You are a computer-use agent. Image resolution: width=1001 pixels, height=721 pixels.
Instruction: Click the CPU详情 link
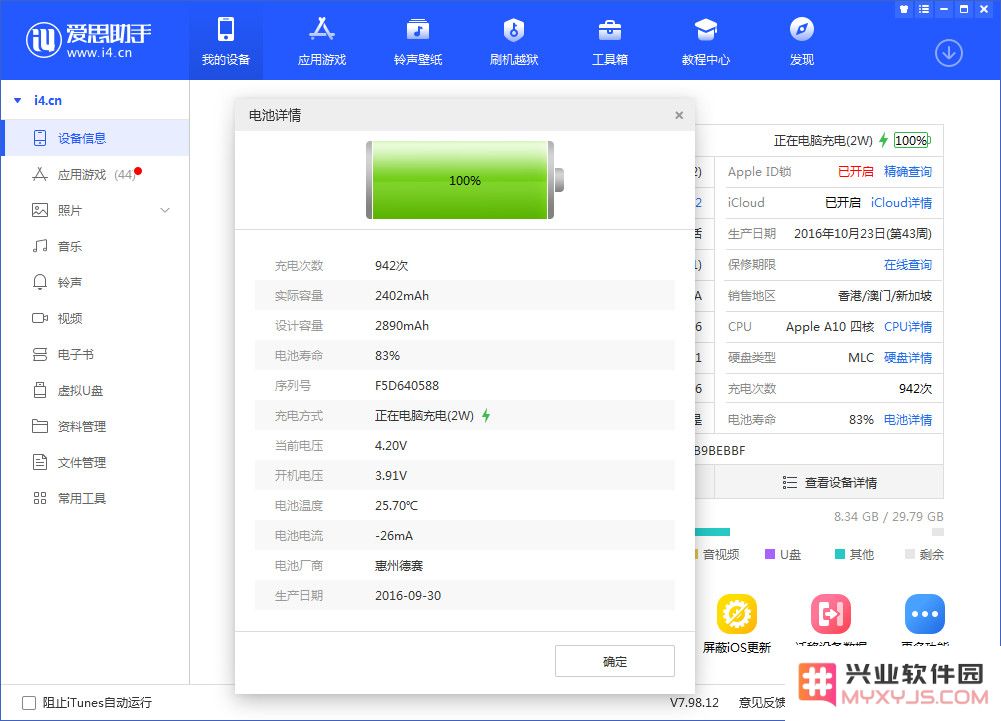[x=908, y=327]
